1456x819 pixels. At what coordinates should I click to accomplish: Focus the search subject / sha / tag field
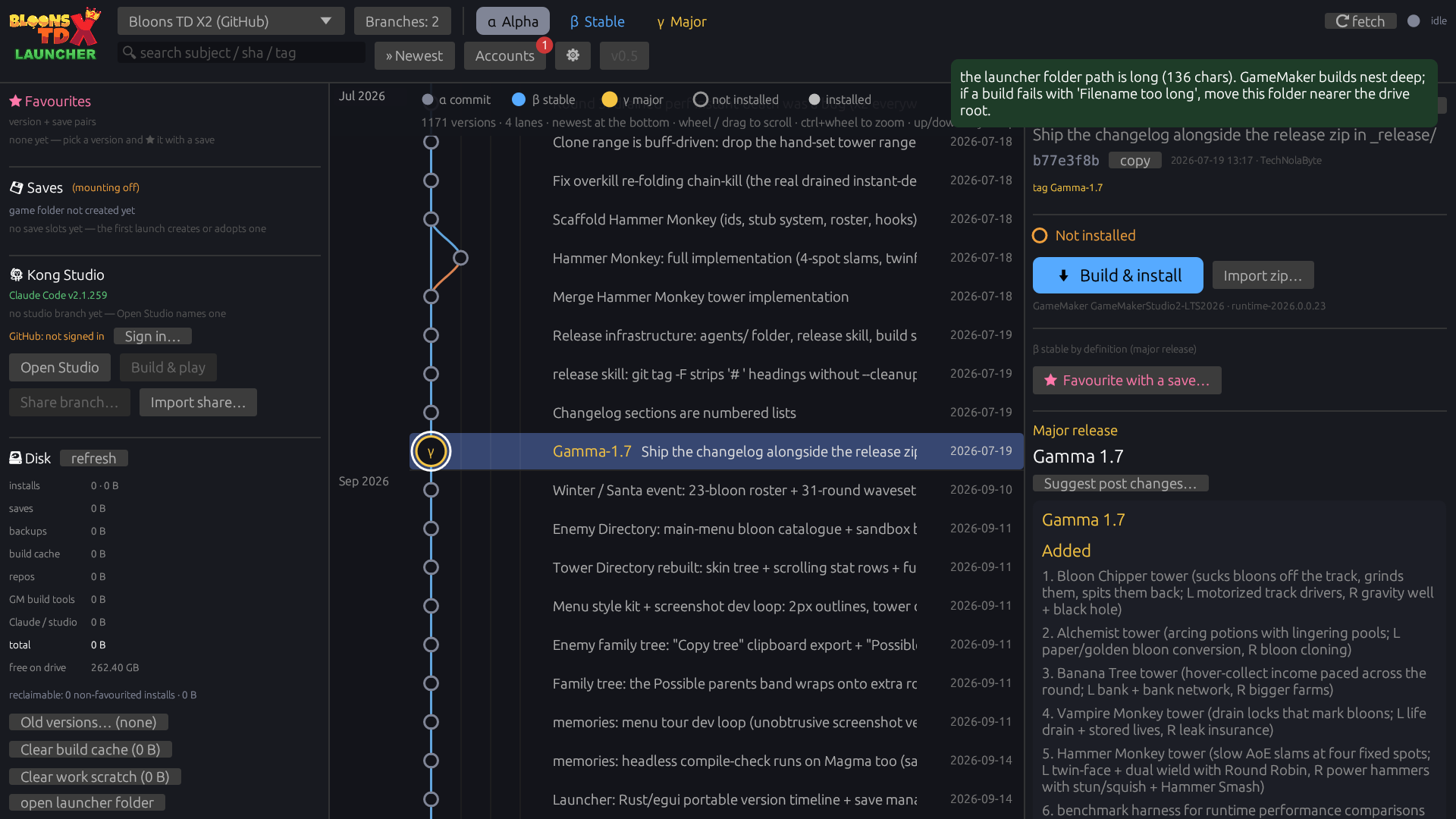point(241,52)
